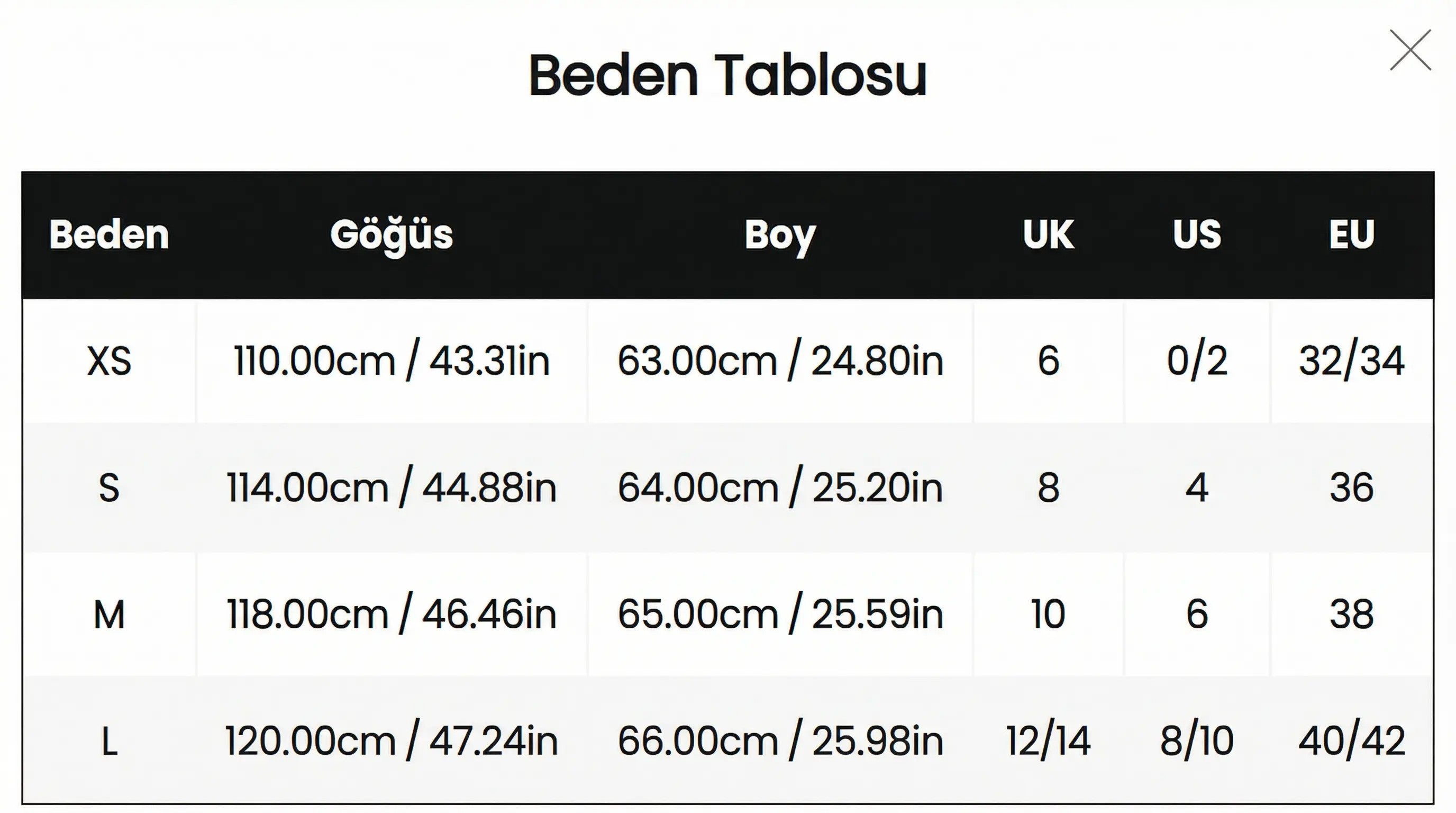Viewport: 1456px width, 813px height.
Task: Select the L size row label
Action: (109, 740)
